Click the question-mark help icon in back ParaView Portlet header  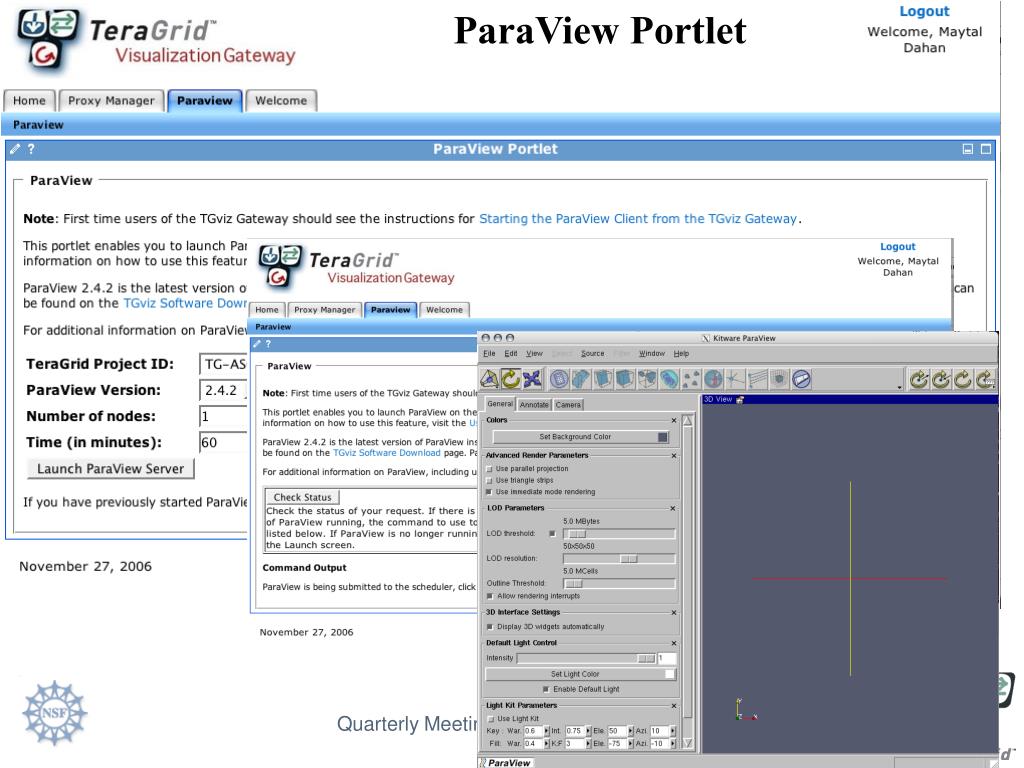tap(31, 149)
